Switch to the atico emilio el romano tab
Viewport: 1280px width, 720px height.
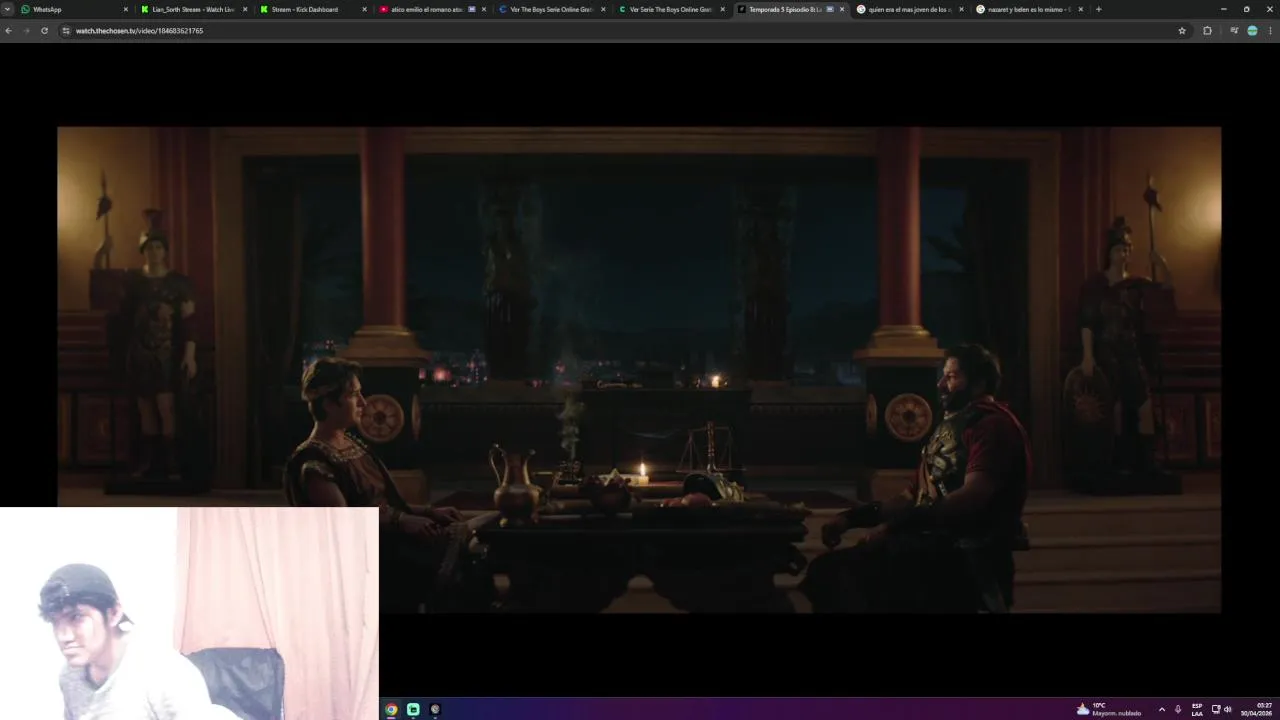point(432,9)
